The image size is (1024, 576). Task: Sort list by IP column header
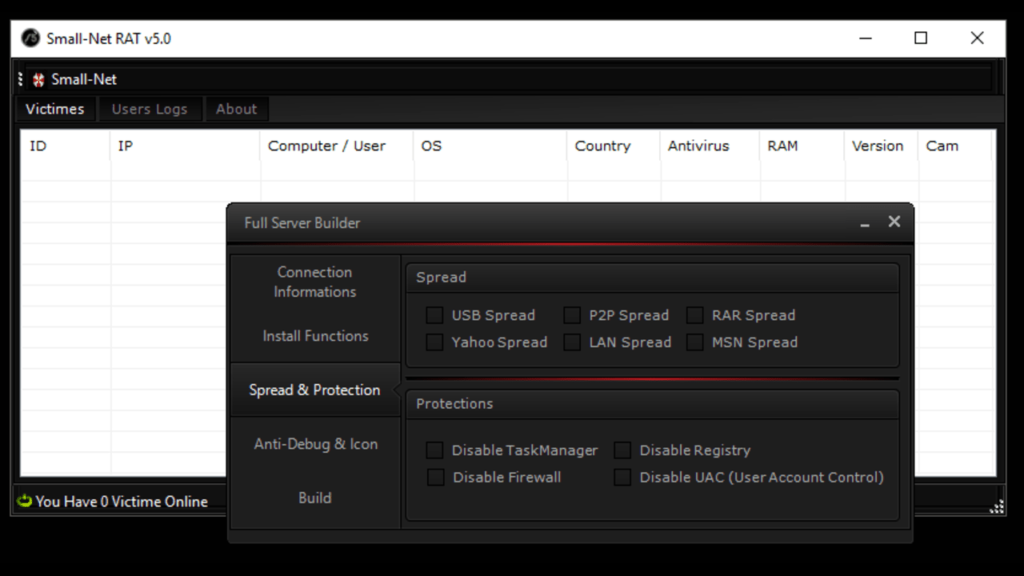[185, 146]
